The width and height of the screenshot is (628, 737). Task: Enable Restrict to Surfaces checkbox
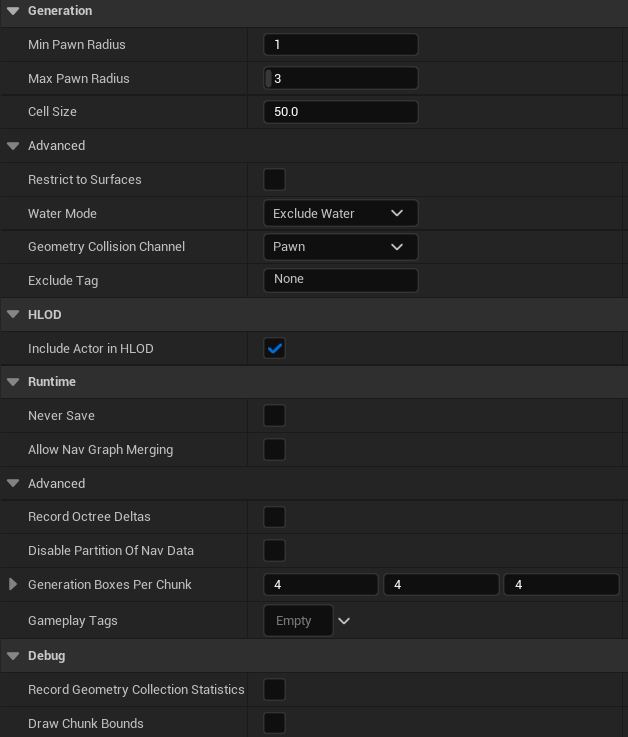274,180
